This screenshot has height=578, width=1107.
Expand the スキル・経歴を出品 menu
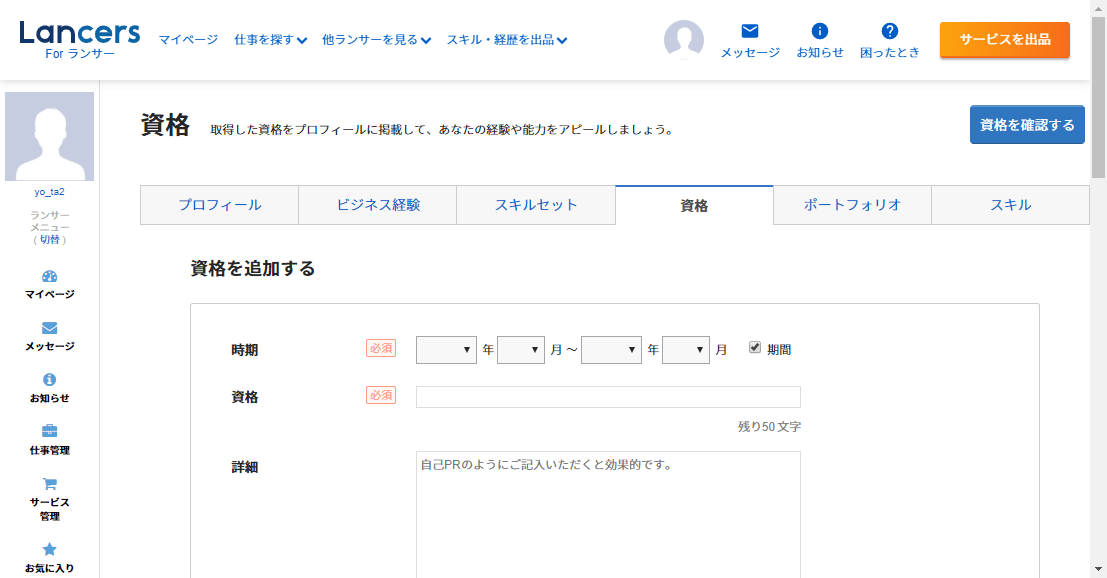pos(507,40)
